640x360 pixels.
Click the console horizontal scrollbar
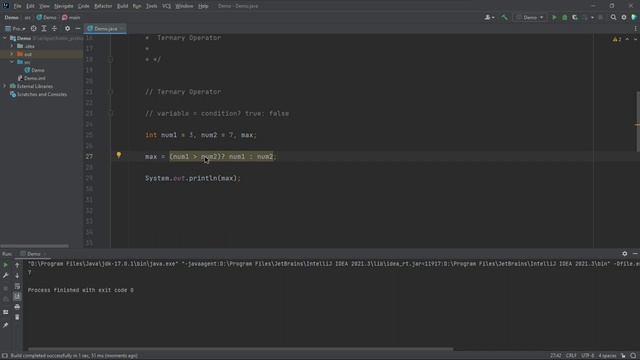pos(240,349)
